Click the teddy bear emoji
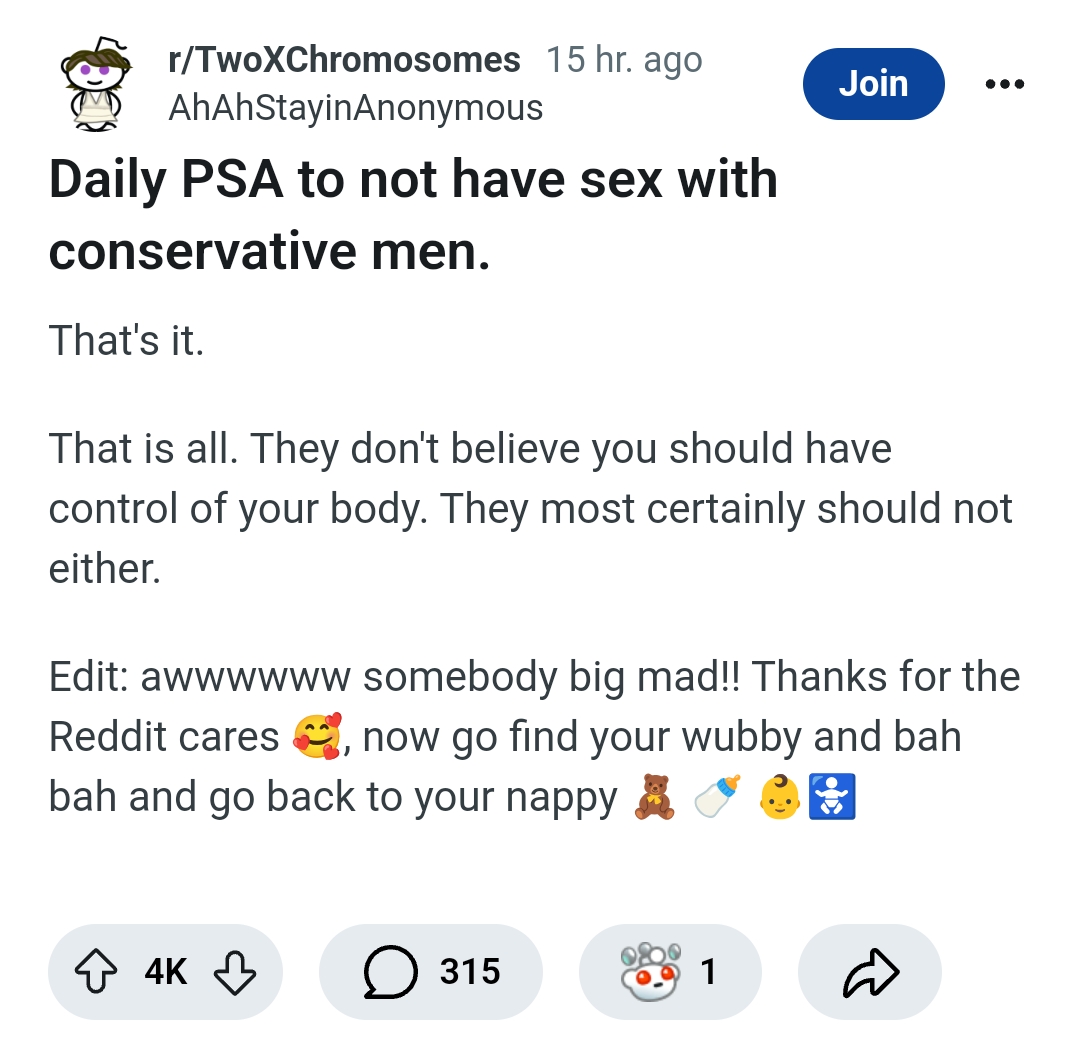The width and height of the screenshot is (1079, 1037). (654, 797)
